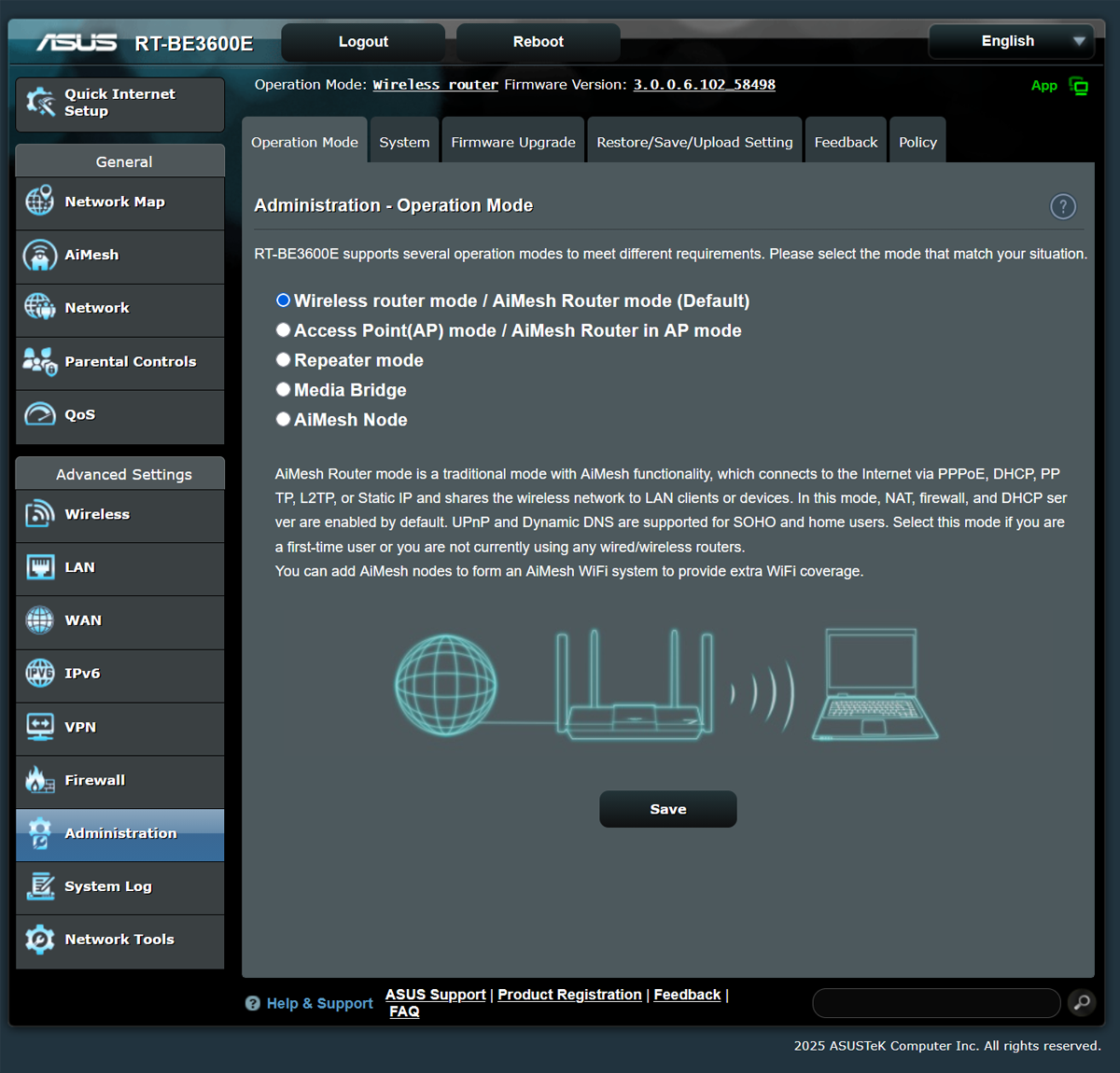
Task: Switch to the System tab
Action: tap(404, 141)
